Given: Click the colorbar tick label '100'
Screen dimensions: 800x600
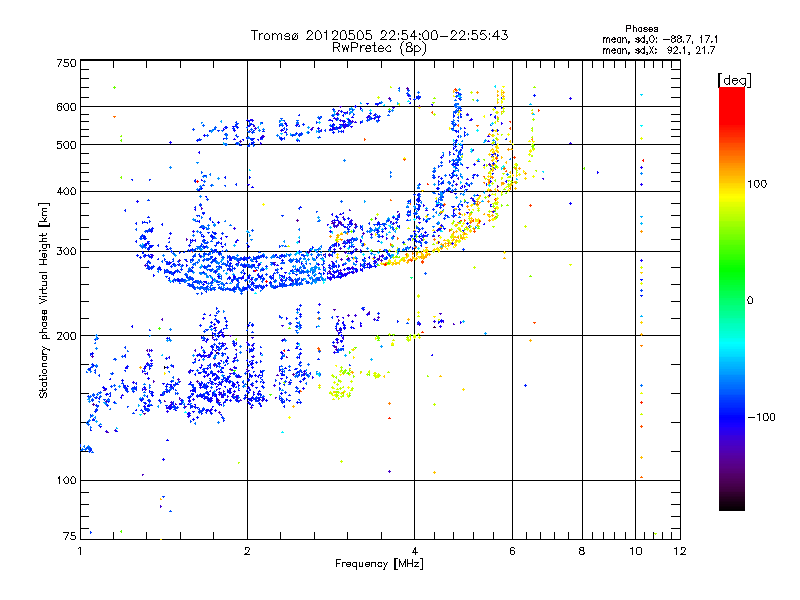Looking at the screenshot, I should [x=757, y=184].
